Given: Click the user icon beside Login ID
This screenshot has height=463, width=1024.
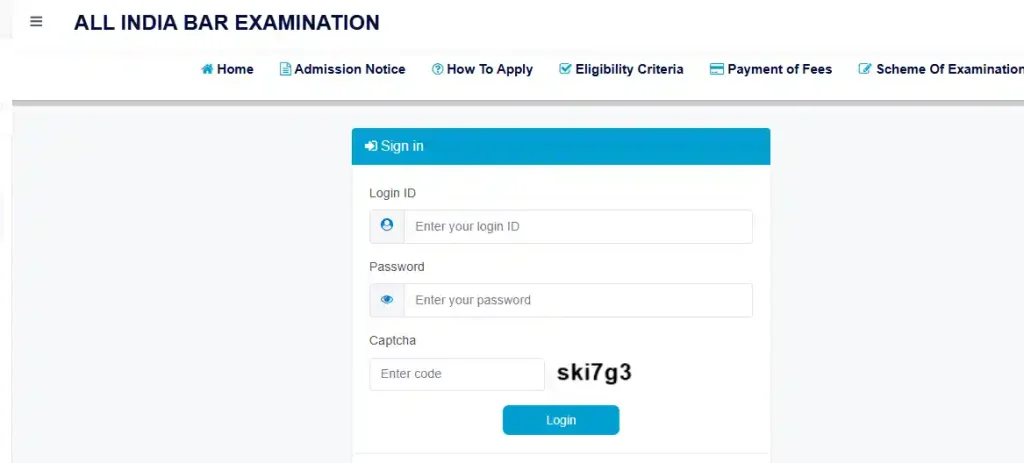Looking at the screenshot, I should tap(387, 226).
